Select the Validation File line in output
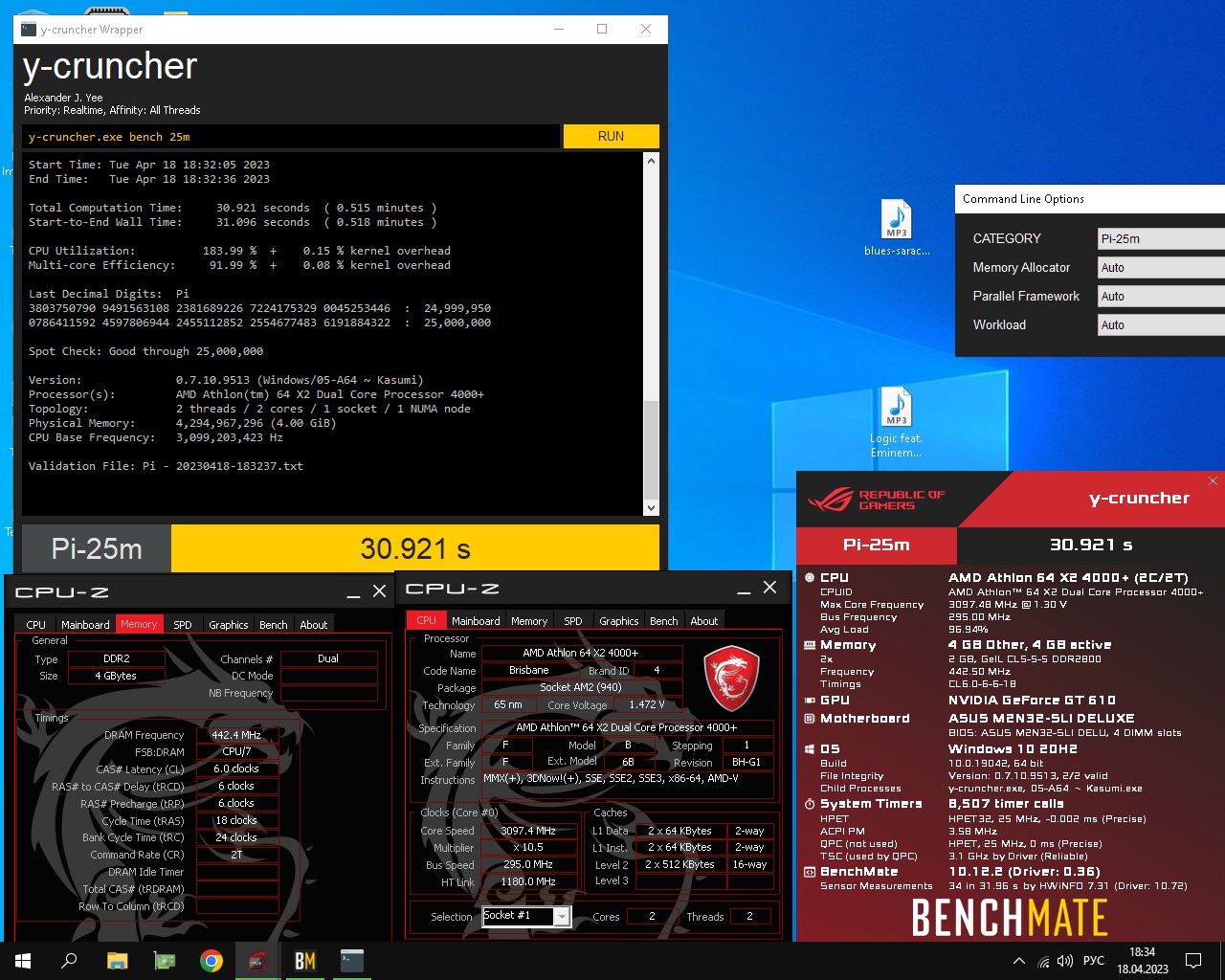The height and width of the screenshot is (980, 1225). (166, 466)
